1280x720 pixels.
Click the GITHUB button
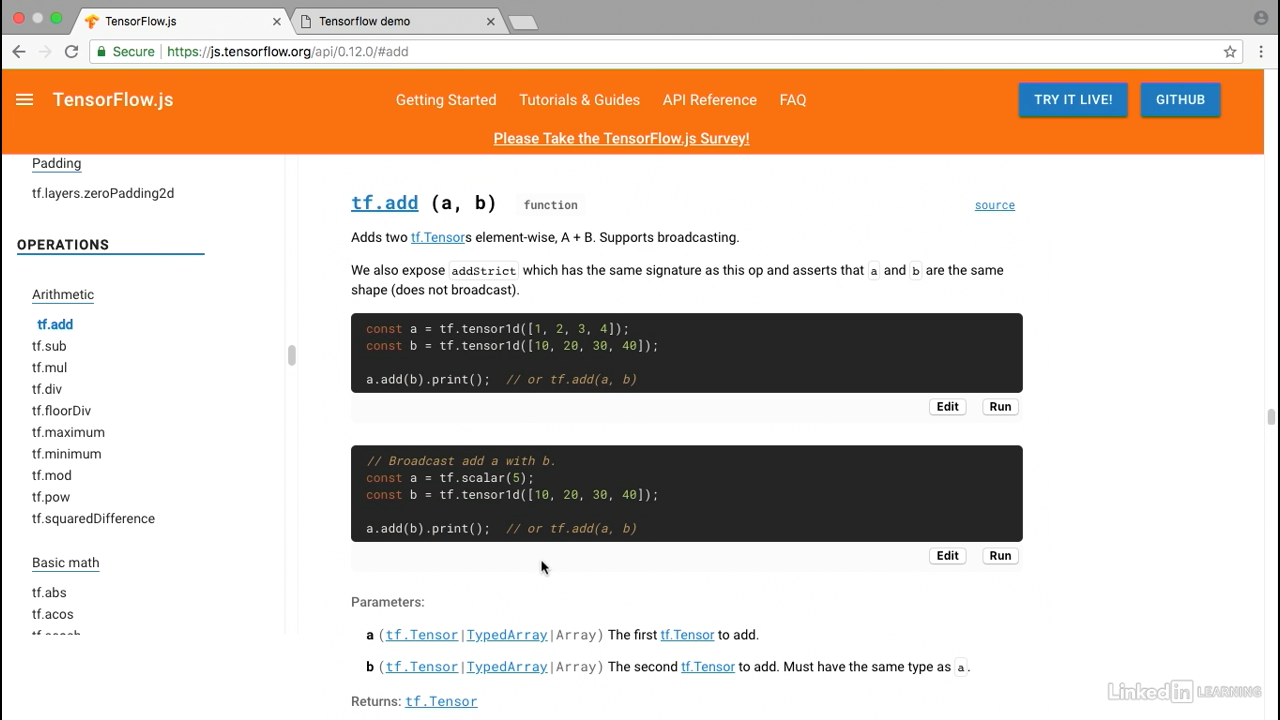coord(1180,99)
